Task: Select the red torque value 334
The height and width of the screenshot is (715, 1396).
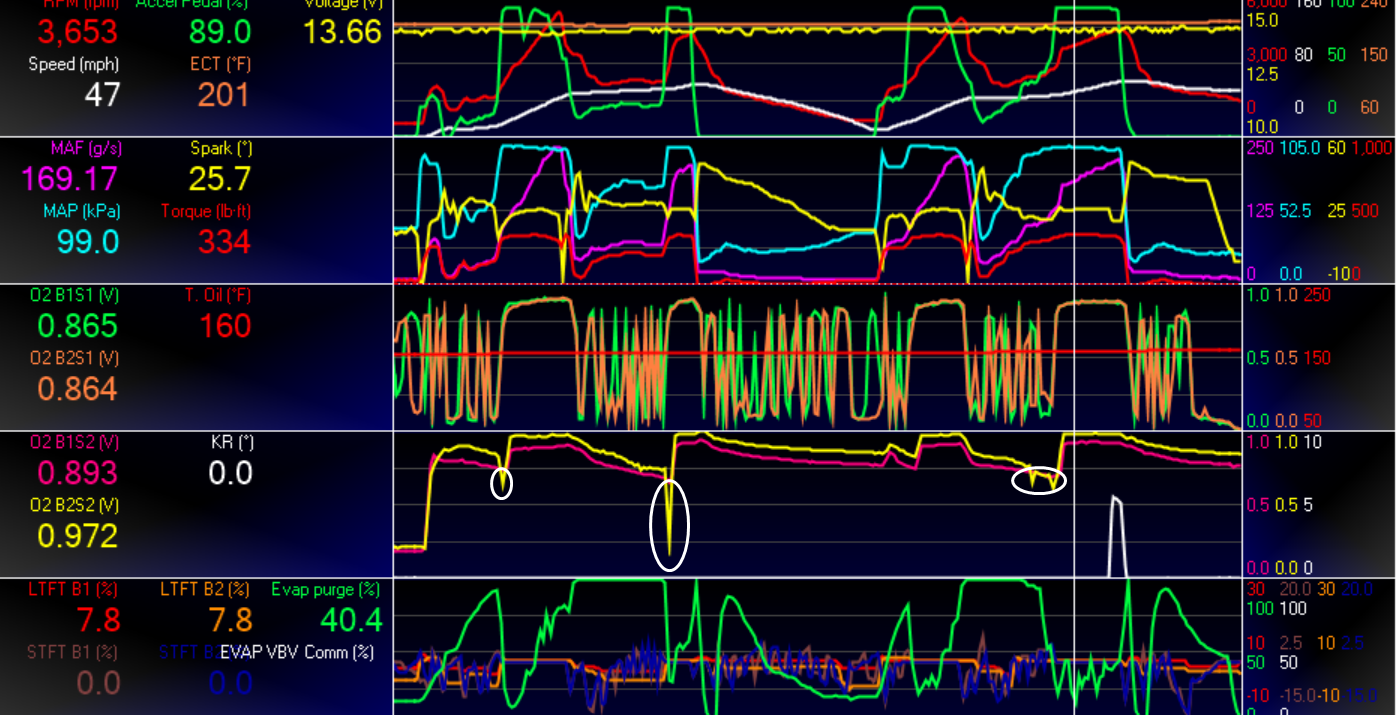Action: [224, 242]
